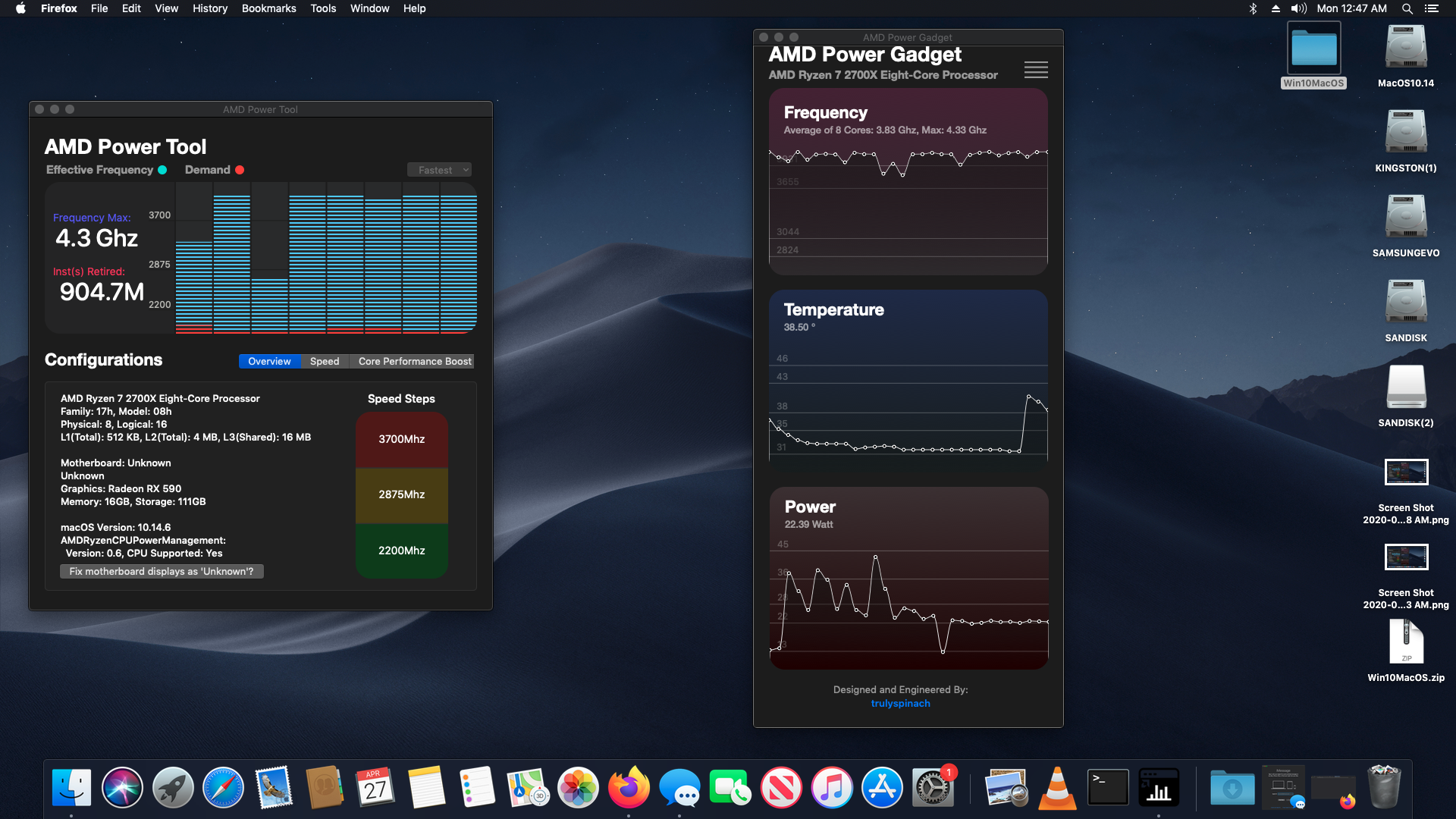This screenshot has width=1456, height=819.
Task: Click the Bluetooth menu bar icon
Action: [x=1253, y=8]
